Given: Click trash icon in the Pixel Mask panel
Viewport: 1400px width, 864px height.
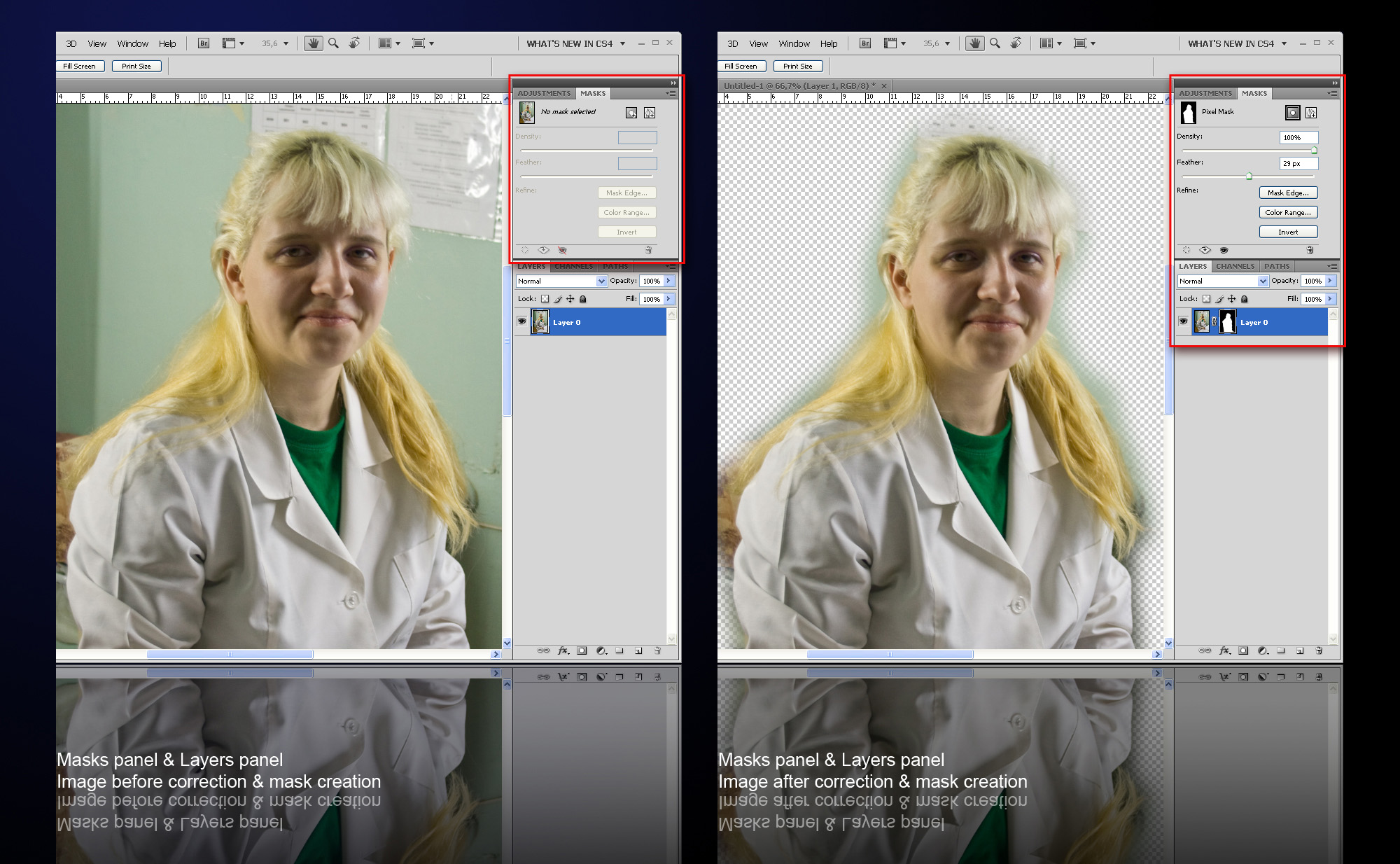Looking at the screenshot, I should click(1310, 250).
